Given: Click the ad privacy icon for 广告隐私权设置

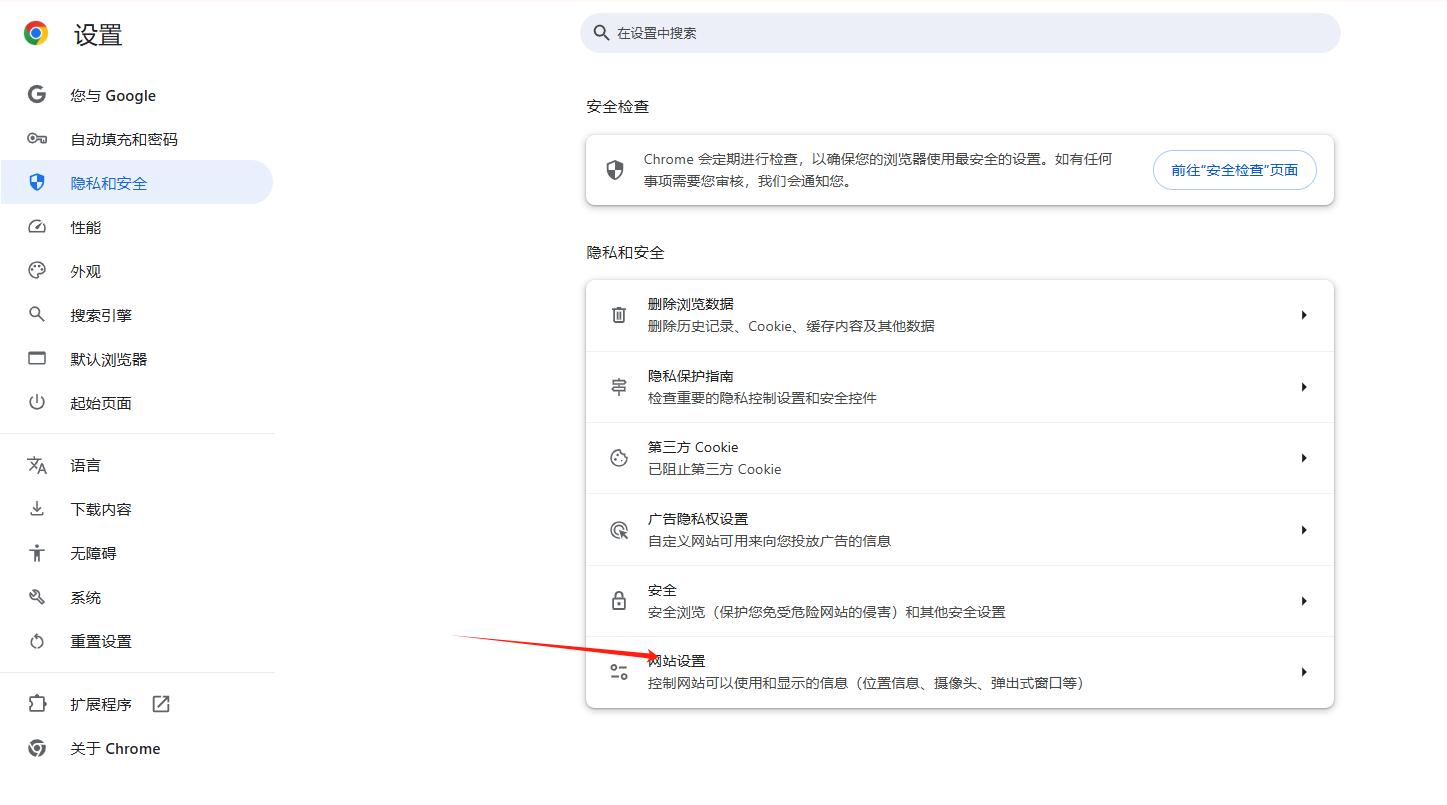Looking at the screenshot, I should coord(619,530).
